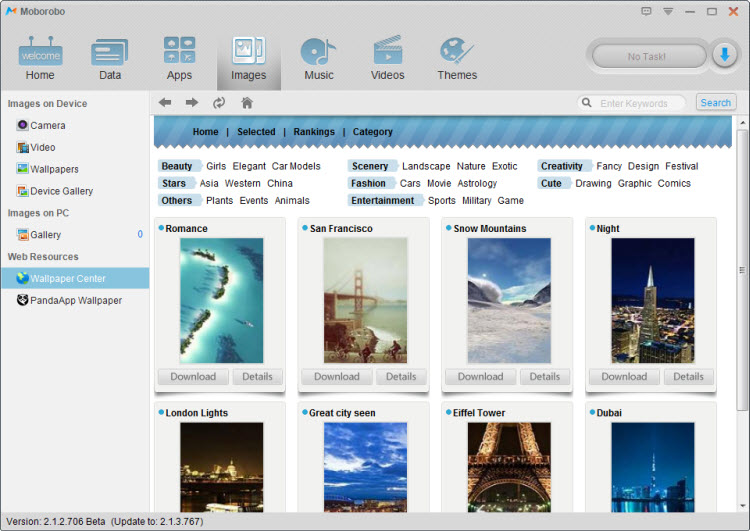Open the Apps section icon
The height and width of the screenshot is (531, 750).
(179, 57)
